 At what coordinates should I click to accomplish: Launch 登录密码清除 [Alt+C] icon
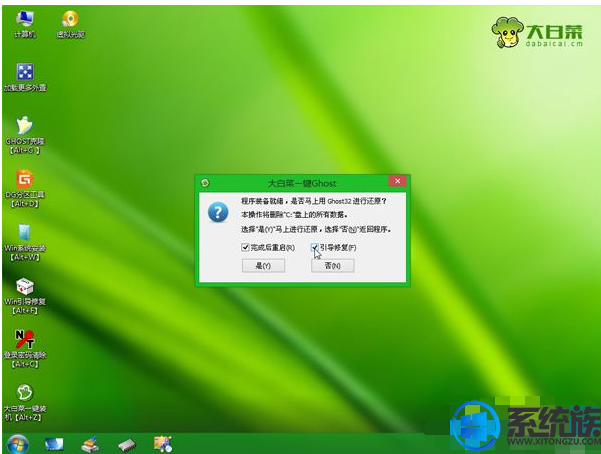point(25,349)
